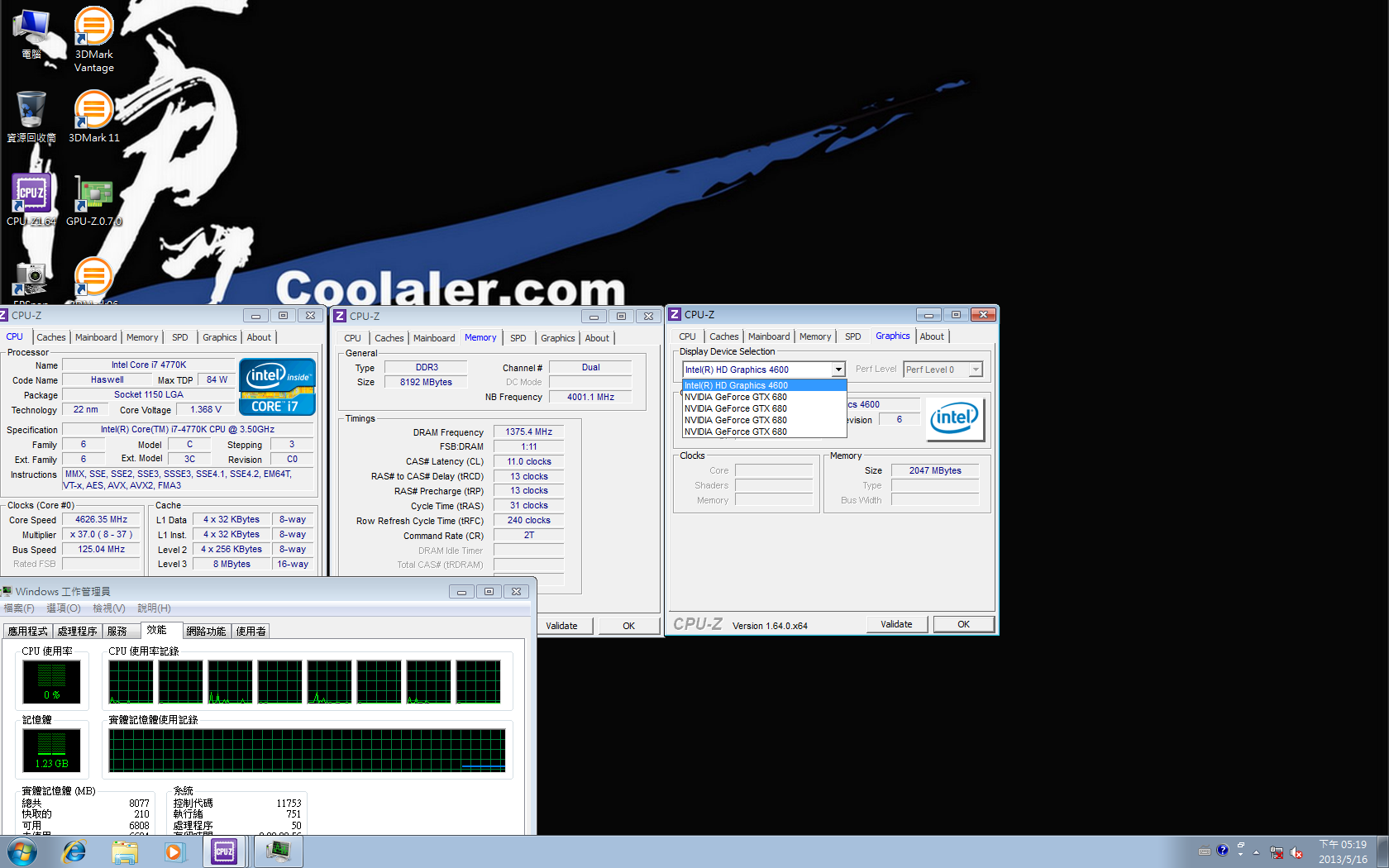
Task: Click the Core Speed value 4626.35 MHz
Action: point(102,519)
